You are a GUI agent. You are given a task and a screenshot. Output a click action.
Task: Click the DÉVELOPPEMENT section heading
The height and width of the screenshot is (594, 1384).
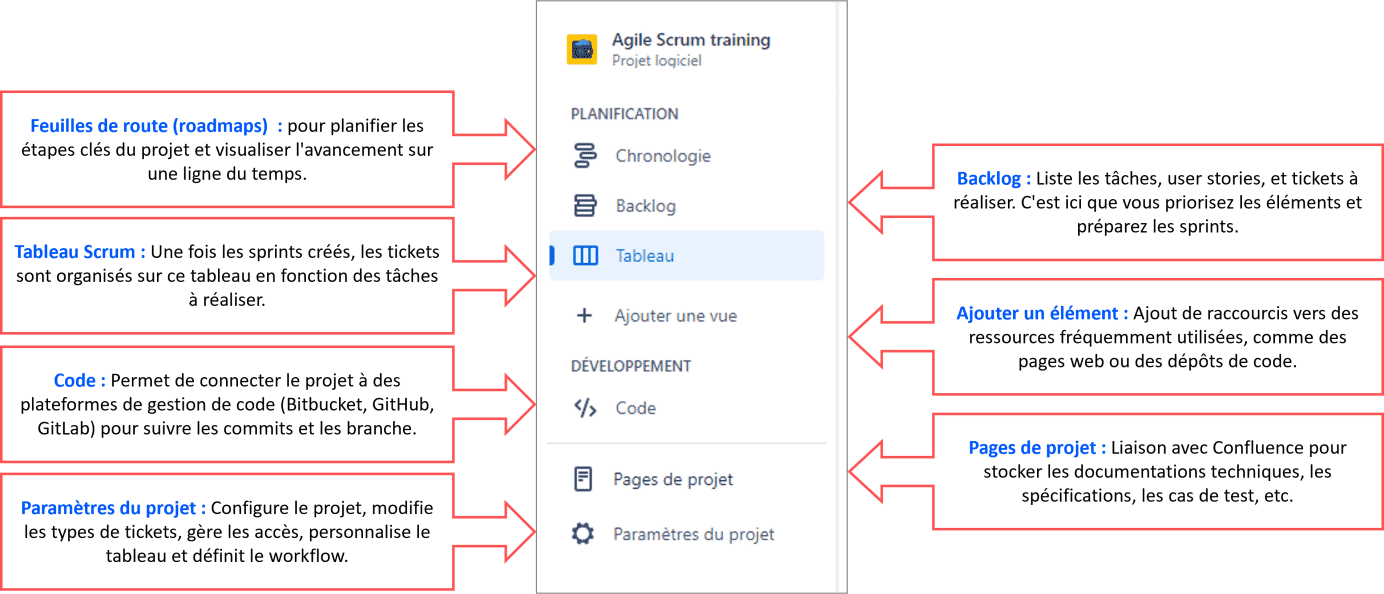point(631,366)
